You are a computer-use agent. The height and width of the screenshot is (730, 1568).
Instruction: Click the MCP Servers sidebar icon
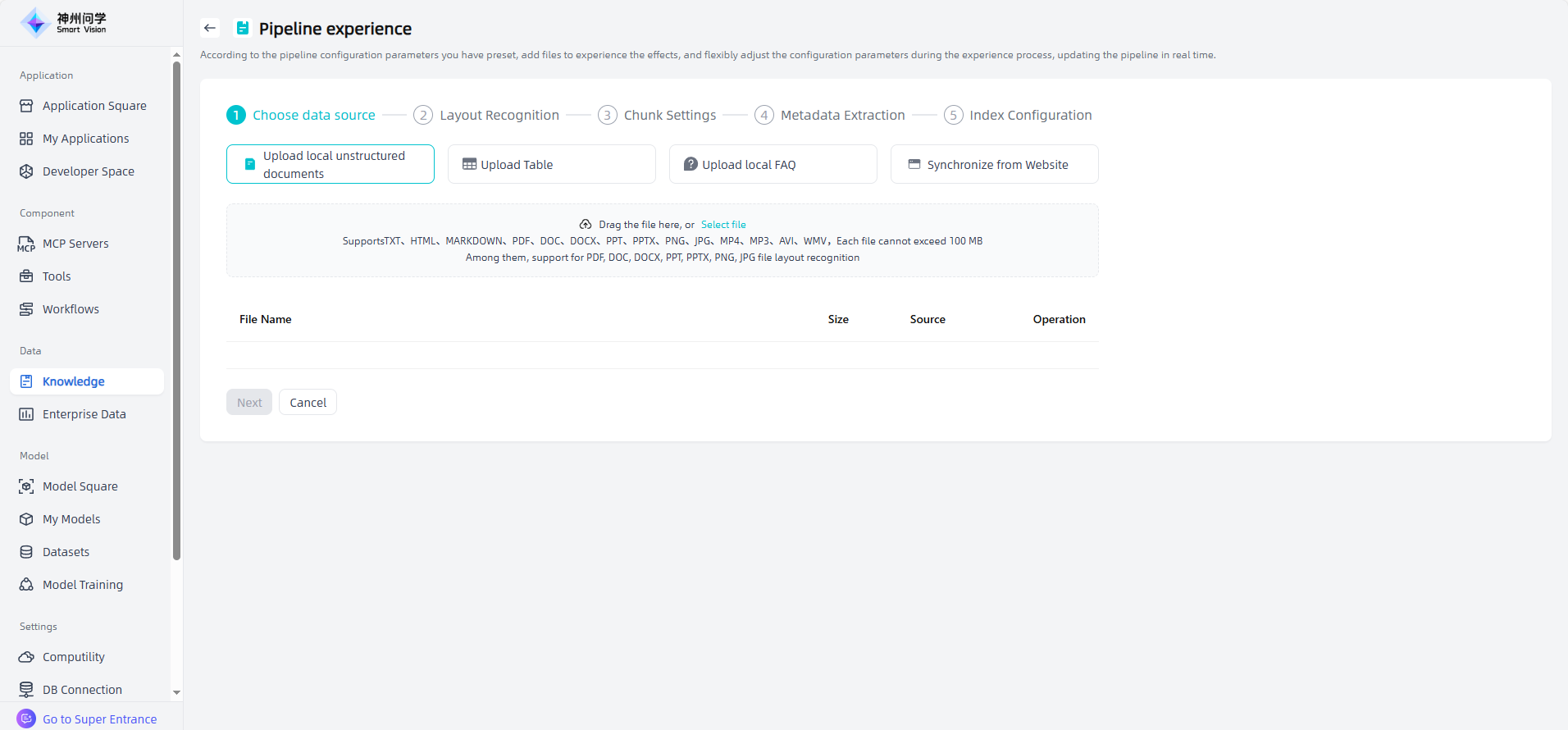click(x=26, y=244)
